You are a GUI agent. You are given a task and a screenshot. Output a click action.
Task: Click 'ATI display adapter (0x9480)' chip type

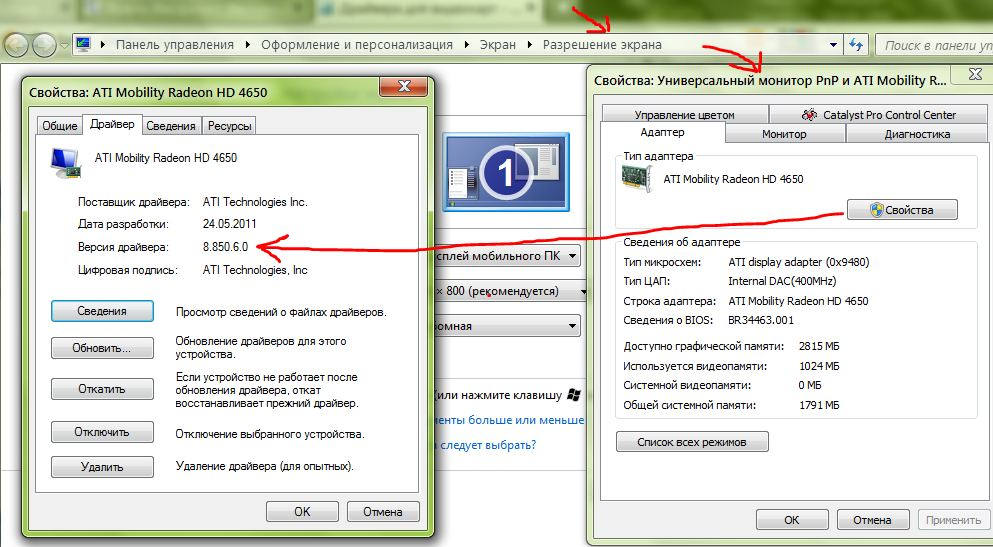tap(799, 261)
